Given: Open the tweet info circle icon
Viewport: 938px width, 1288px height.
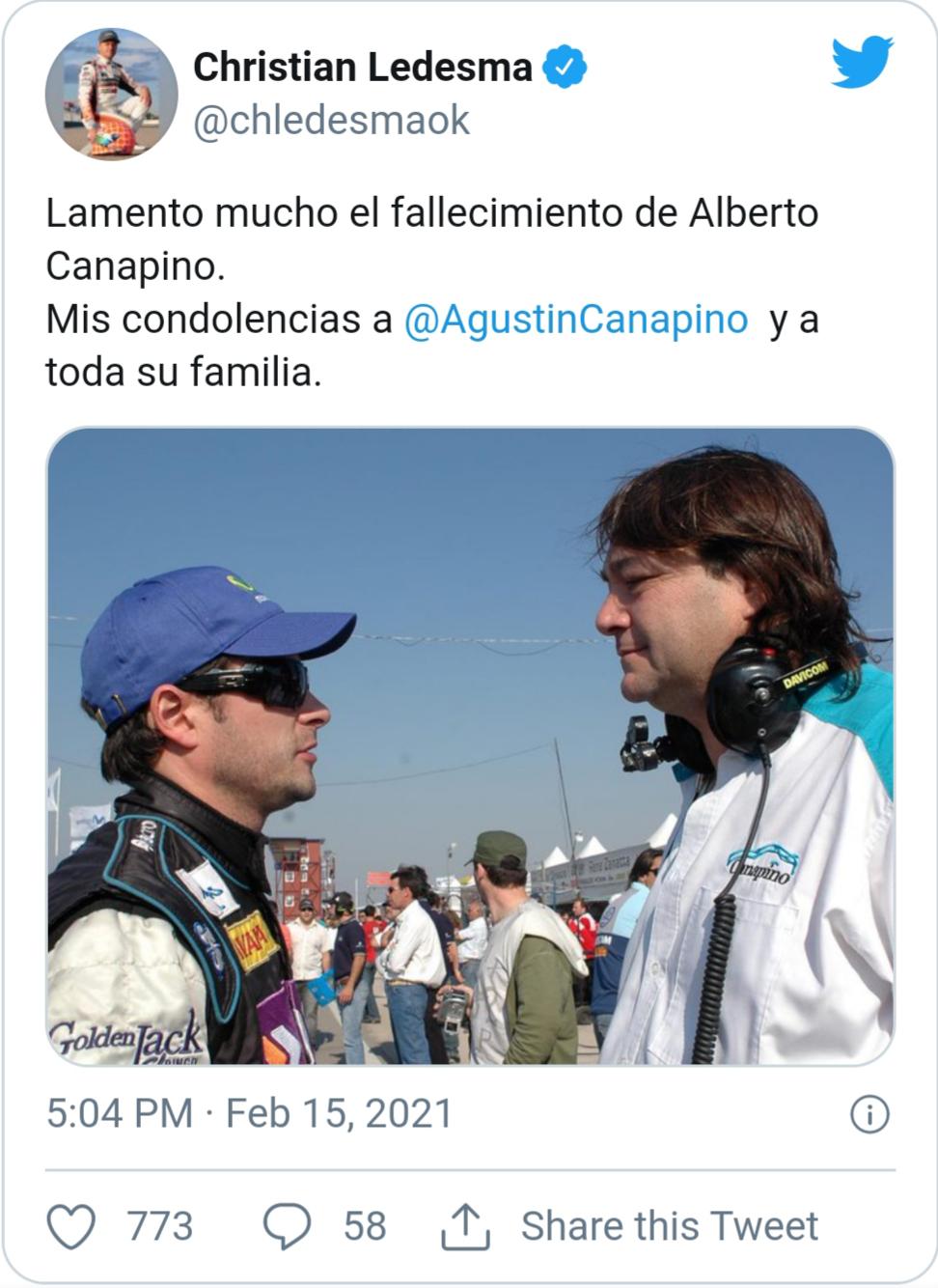Looking at the screenshot, I should [x=869, y=1114].
